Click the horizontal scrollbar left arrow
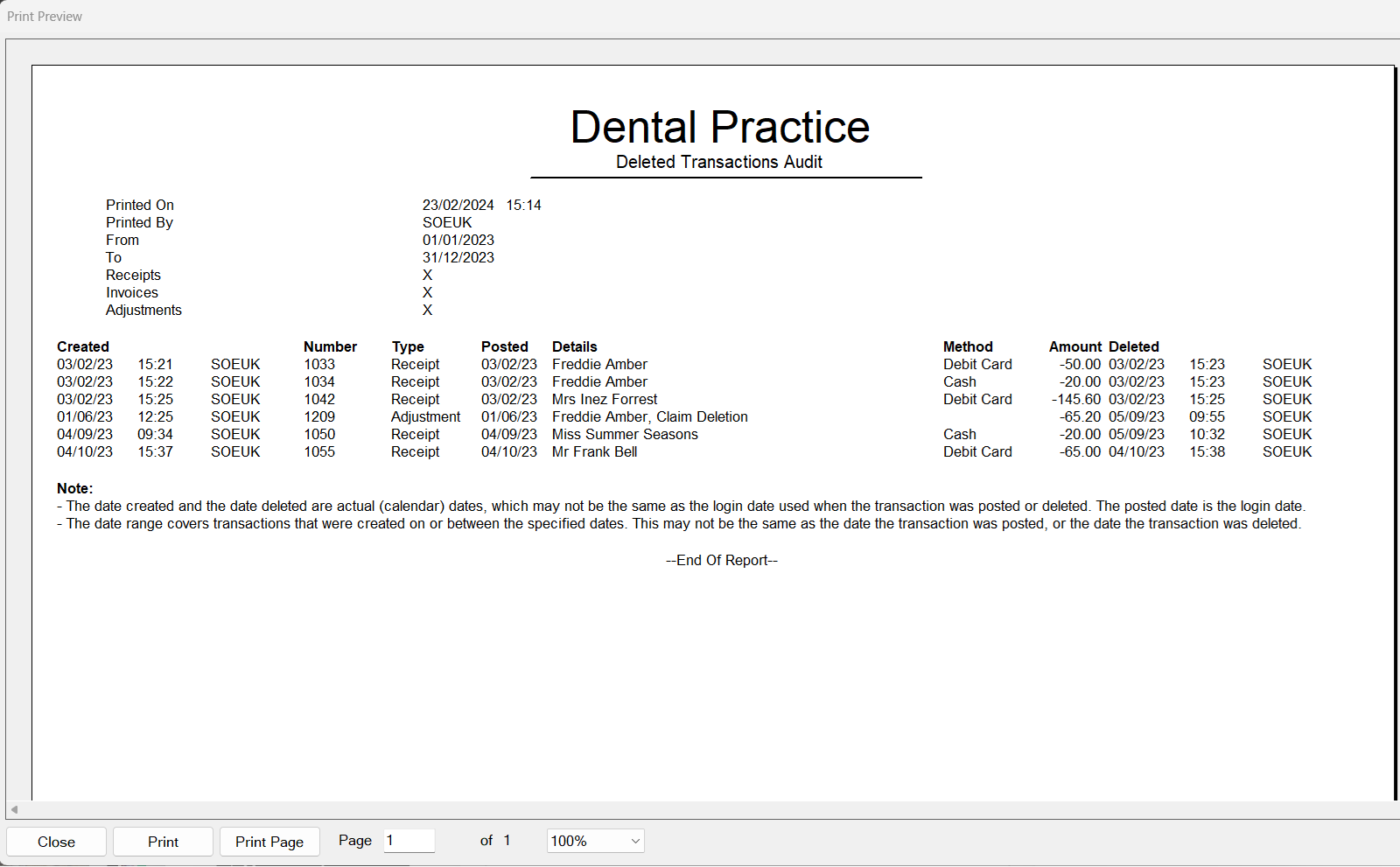 [x=14, y=809]
